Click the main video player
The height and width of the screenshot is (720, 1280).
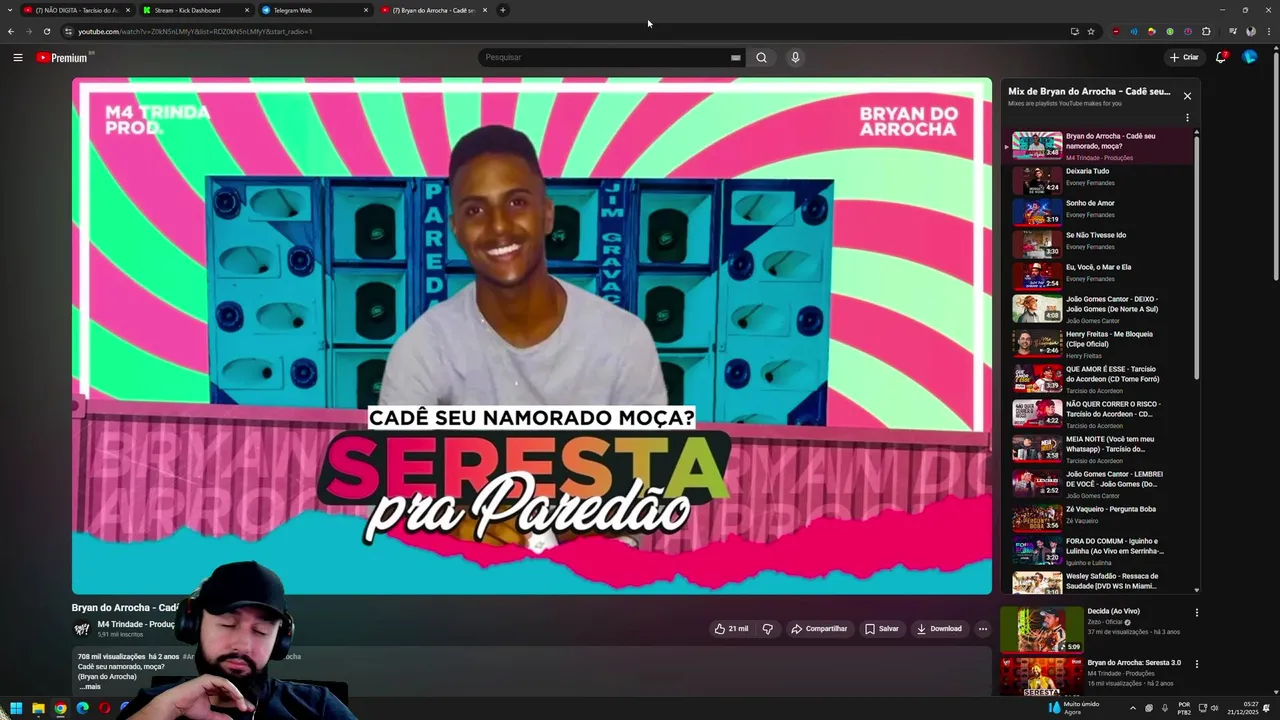pos(532,336)
